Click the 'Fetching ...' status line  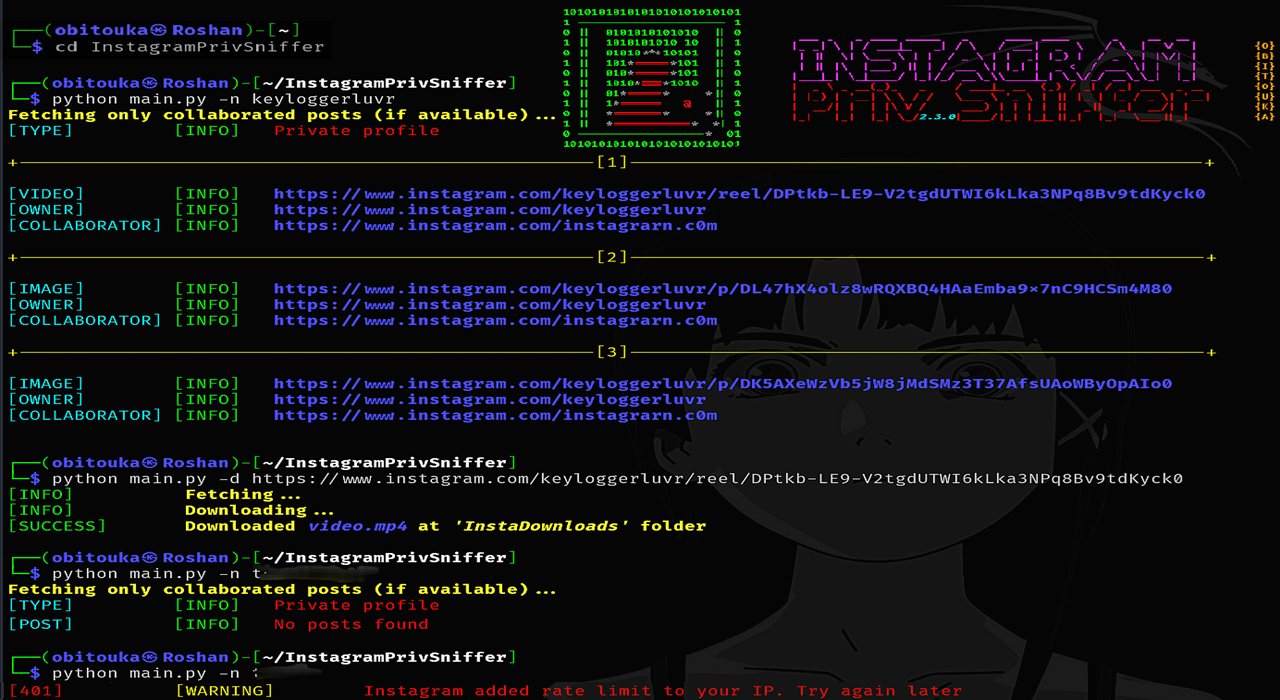[x=243, y=495]
